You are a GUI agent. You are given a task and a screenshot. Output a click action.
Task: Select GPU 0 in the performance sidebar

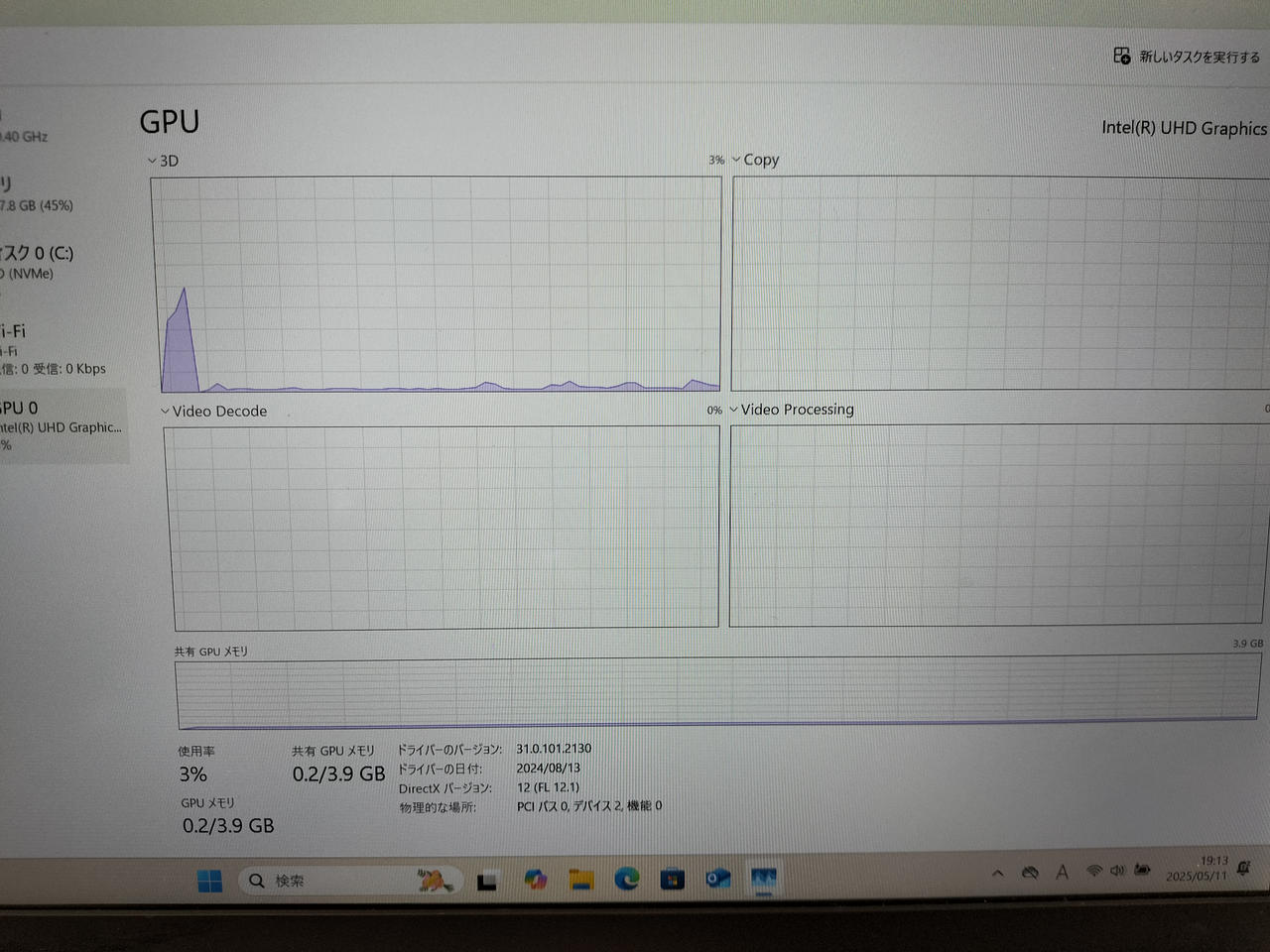click(x=60, y=425)
